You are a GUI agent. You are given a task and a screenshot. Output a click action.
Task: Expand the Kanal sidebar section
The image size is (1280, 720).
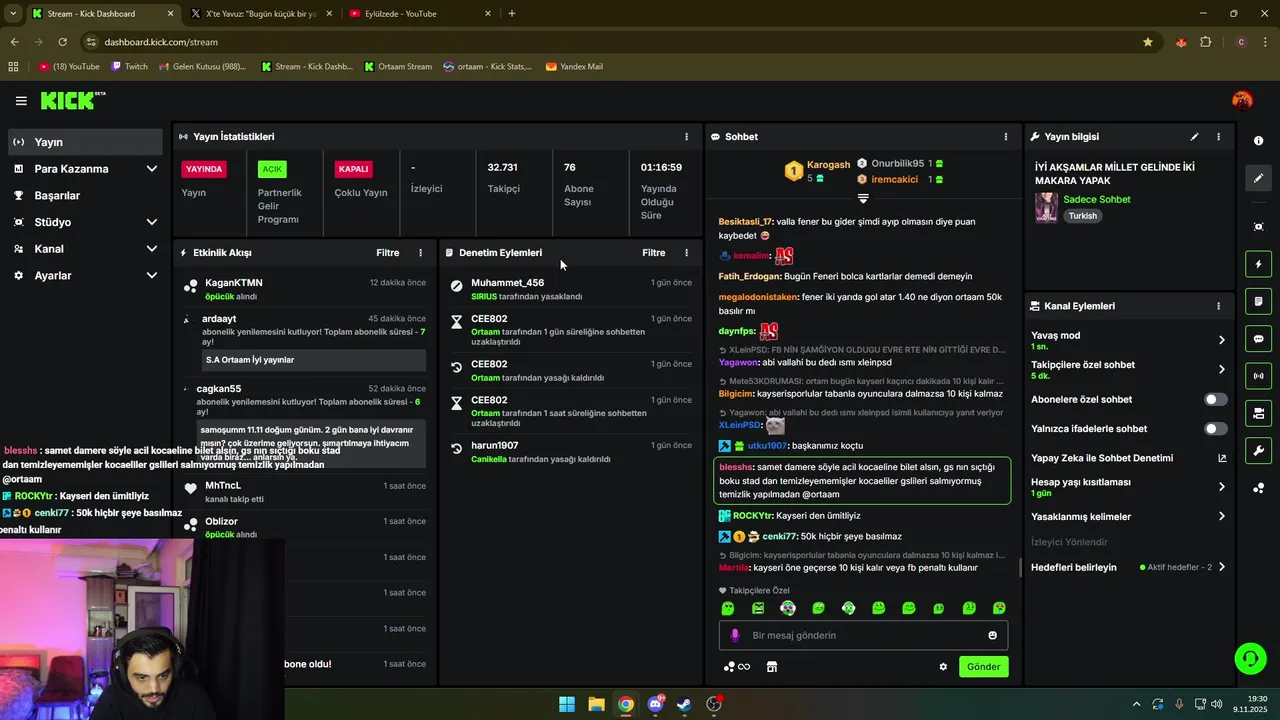[152, 249]
